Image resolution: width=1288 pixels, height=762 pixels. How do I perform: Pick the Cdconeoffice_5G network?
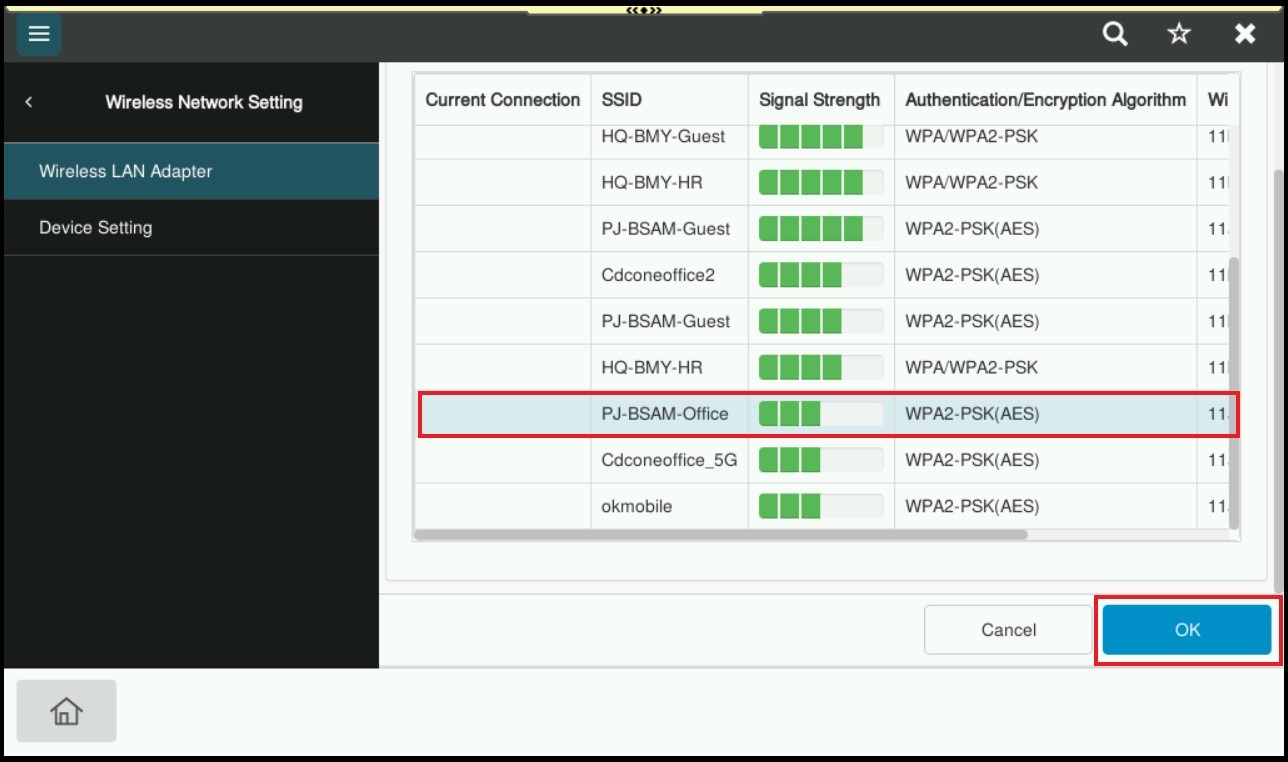(668, 460)
